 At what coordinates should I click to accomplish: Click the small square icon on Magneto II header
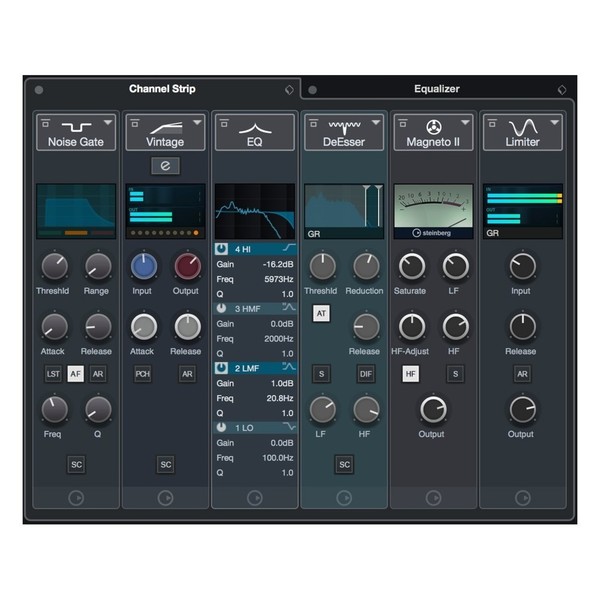coord(403,123)
